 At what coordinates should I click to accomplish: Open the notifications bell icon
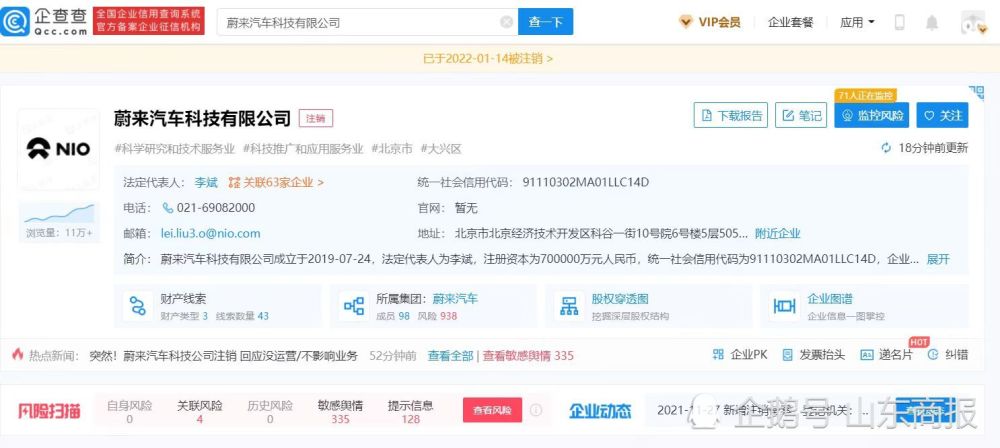(x=932, y=22)
